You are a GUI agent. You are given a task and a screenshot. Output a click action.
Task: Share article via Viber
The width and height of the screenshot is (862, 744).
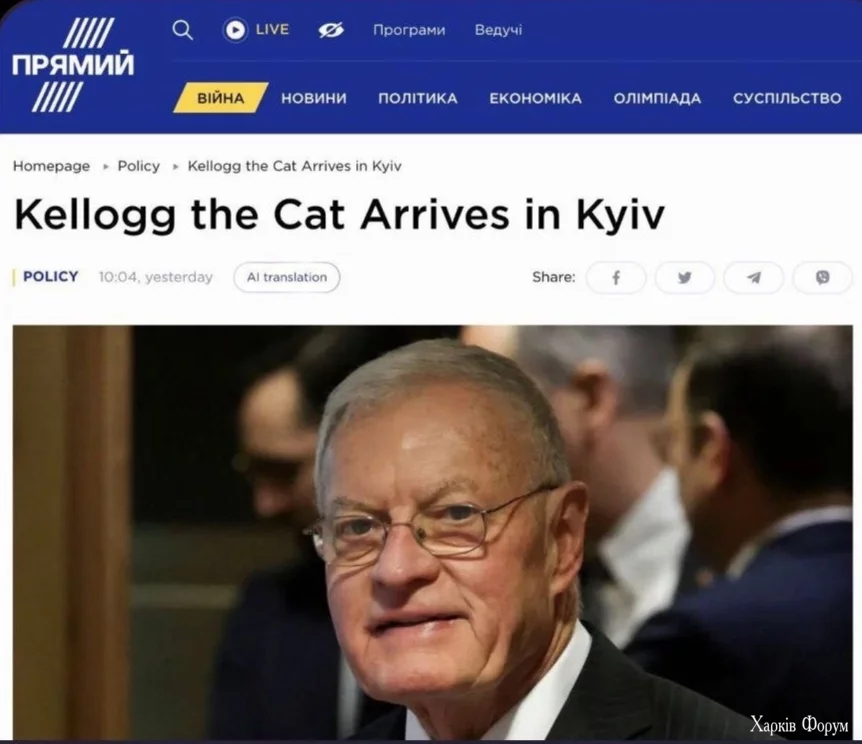click(822, 277)
